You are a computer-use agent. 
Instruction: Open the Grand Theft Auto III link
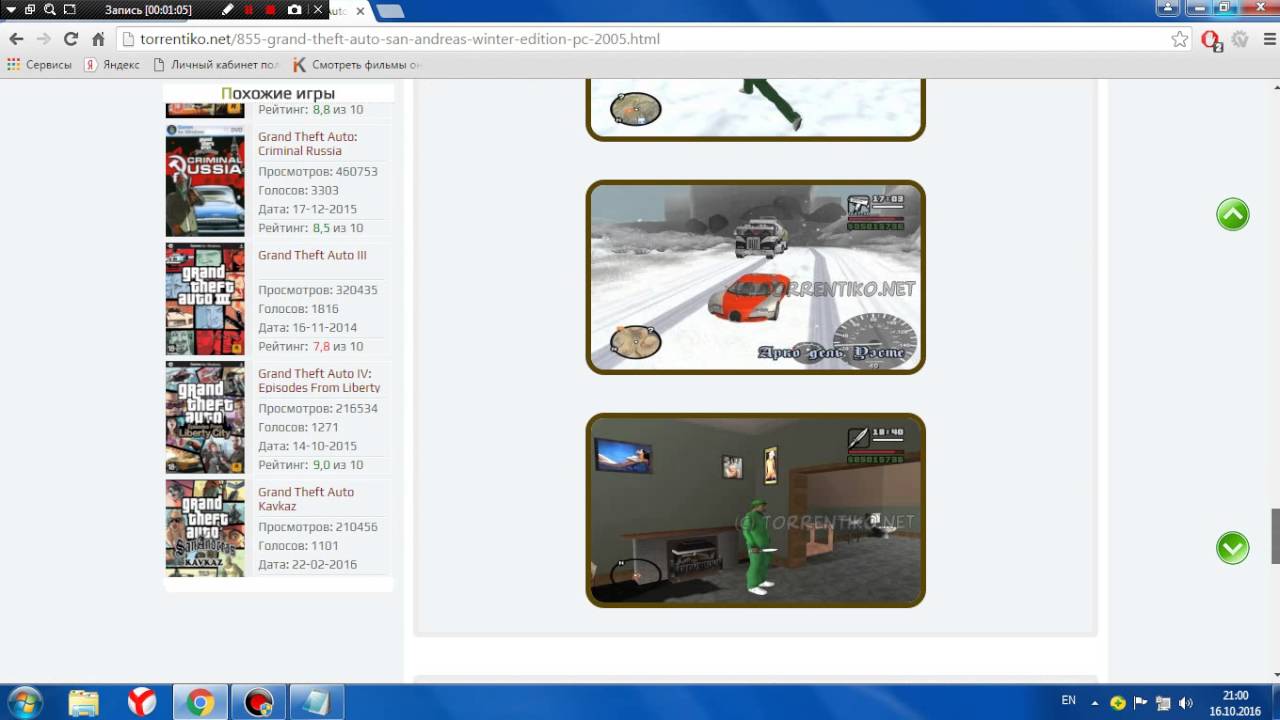(312, 255)
